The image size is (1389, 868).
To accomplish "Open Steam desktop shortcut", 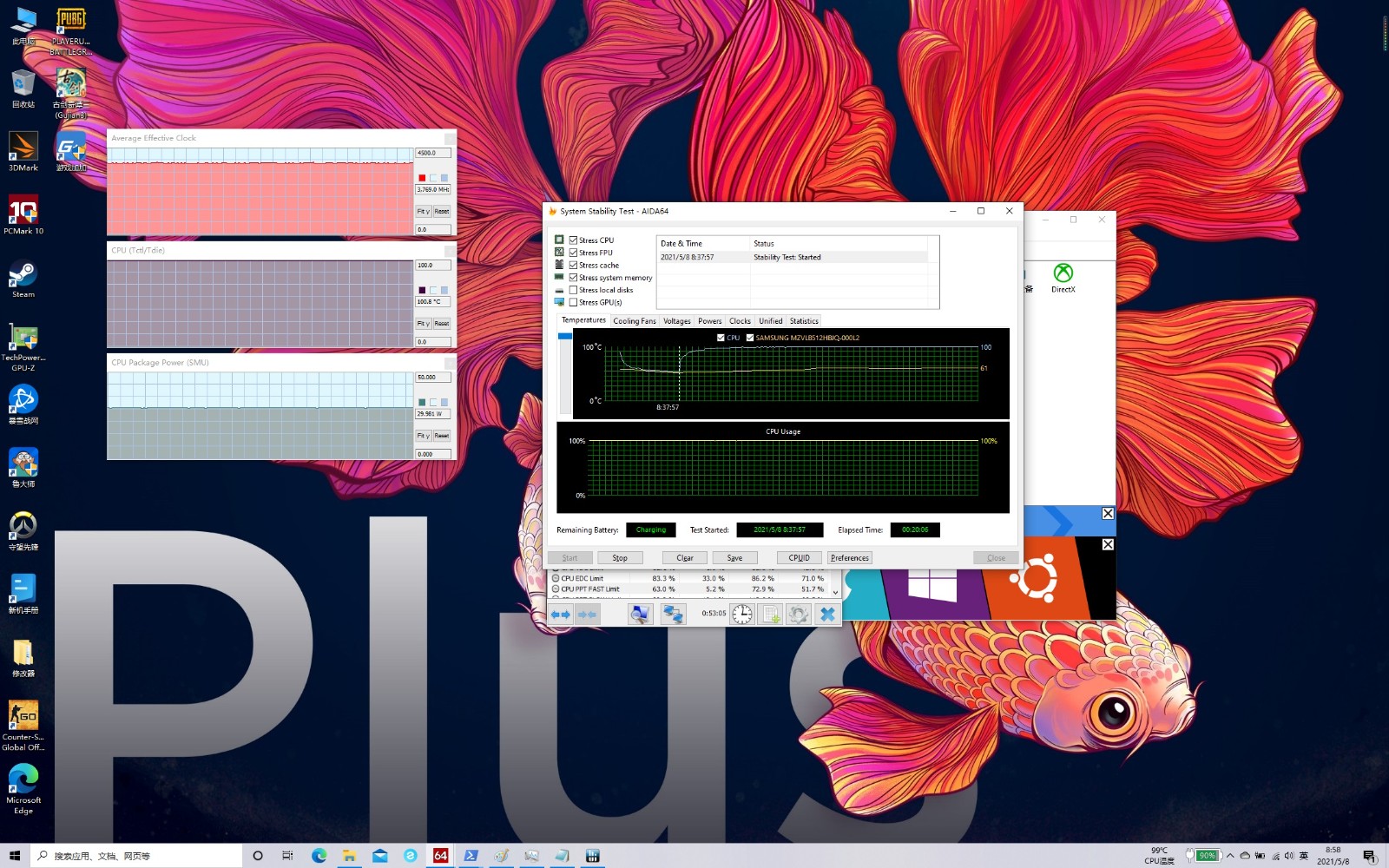I will click(x=23, y=278).
